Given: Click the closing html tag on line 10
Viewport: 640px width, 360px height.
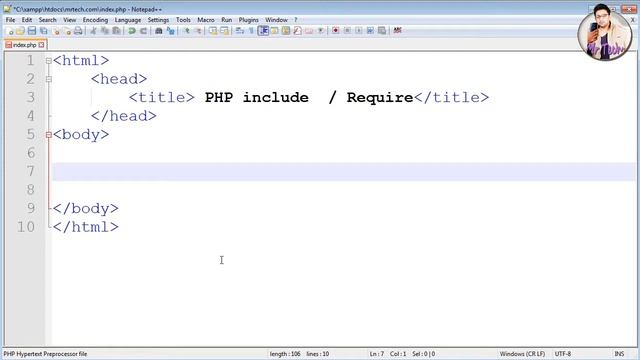Looking at the screenshot, I should pyautogui.click(x=86, y=227).
